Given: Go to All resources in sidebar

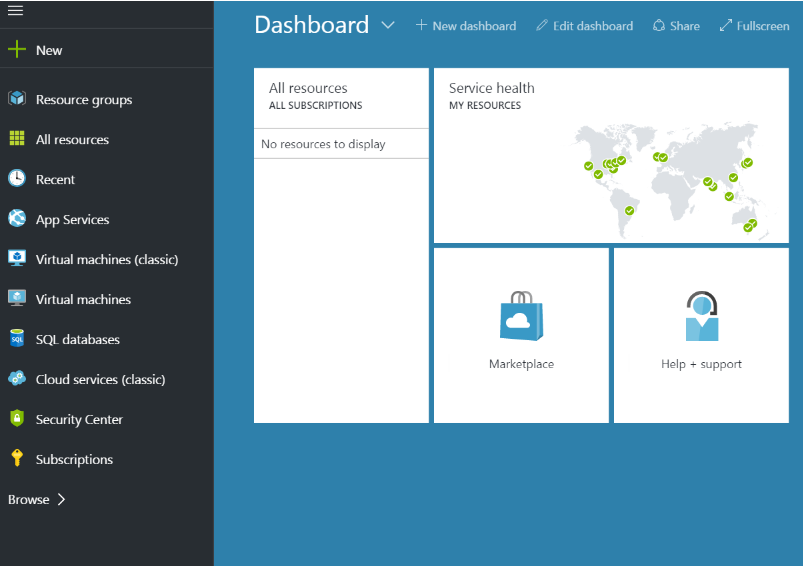Looking at the screenshot, I should (72, 139).
